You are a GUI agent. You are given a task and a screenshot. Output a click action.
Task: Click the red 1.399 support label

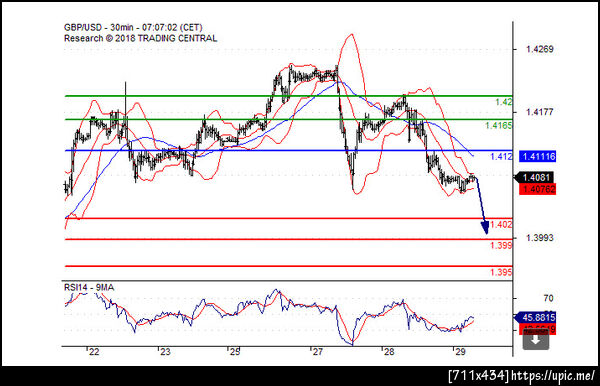501,245
